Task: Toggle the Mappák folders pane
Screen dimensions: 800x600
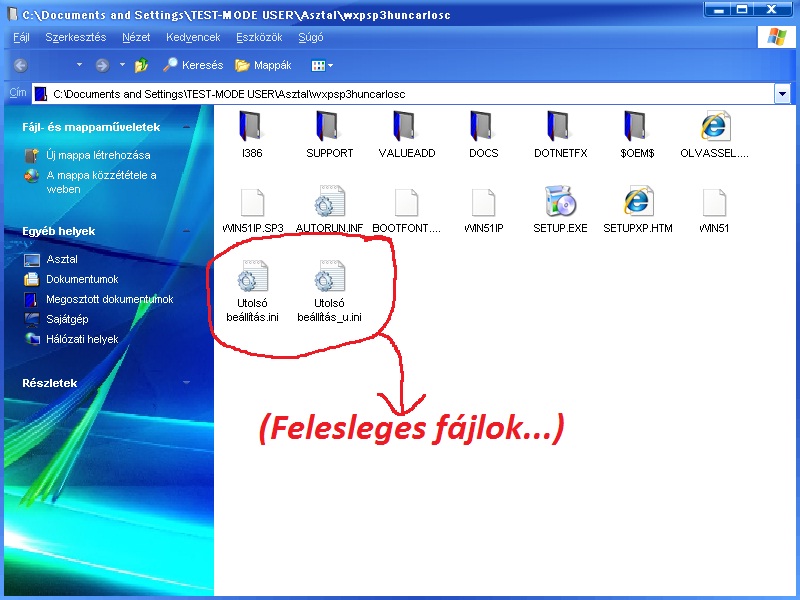Action: [x=263, y=65]
